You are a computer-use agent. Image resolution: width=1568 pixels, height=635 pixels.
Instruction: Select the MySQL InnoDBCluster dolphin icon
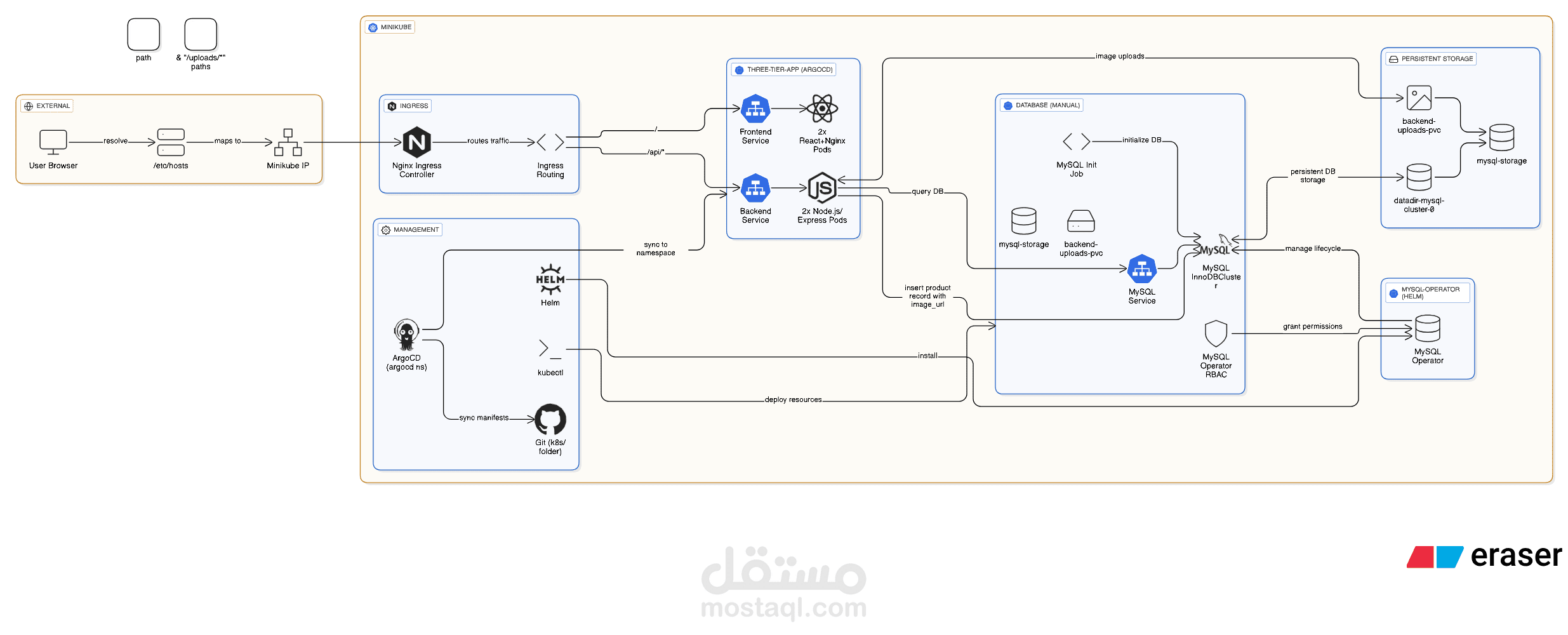coord(1216,246)
